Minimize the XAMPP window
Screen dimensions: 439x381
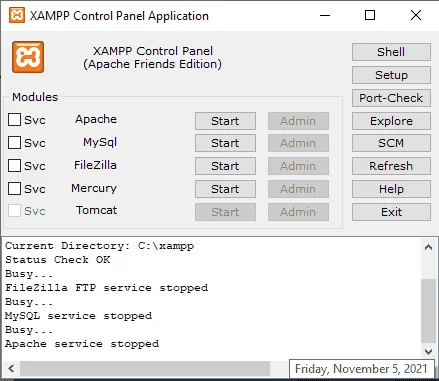325,15
